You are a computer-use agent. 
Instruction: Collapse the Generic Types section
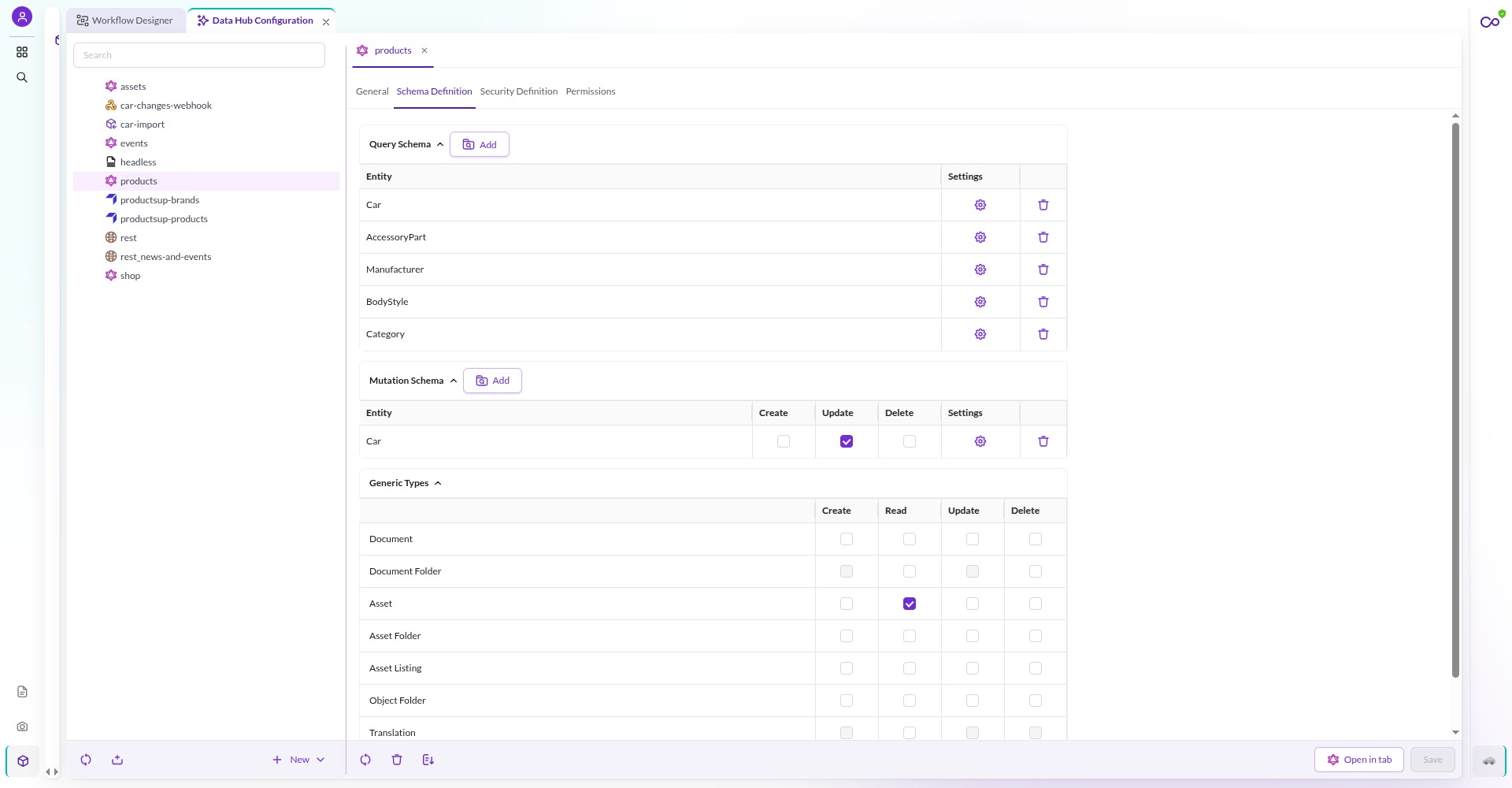pos(438,483)
